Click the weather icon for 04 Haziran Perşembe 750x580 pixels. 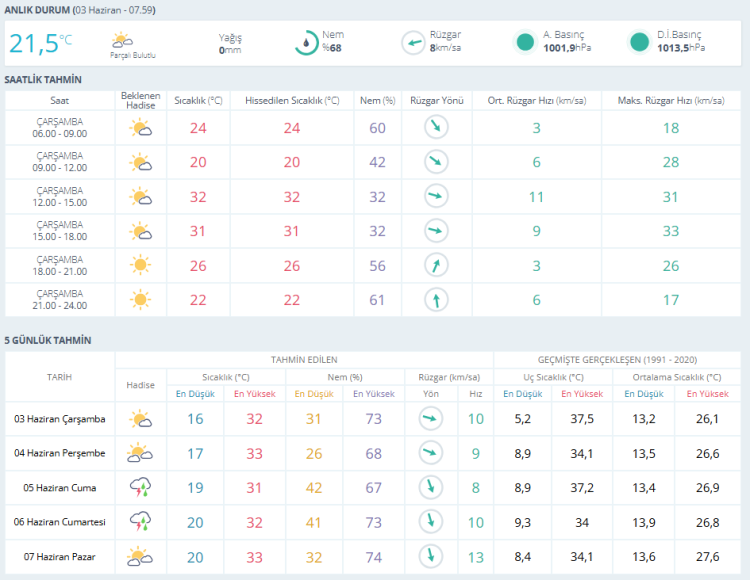point(140,453)
